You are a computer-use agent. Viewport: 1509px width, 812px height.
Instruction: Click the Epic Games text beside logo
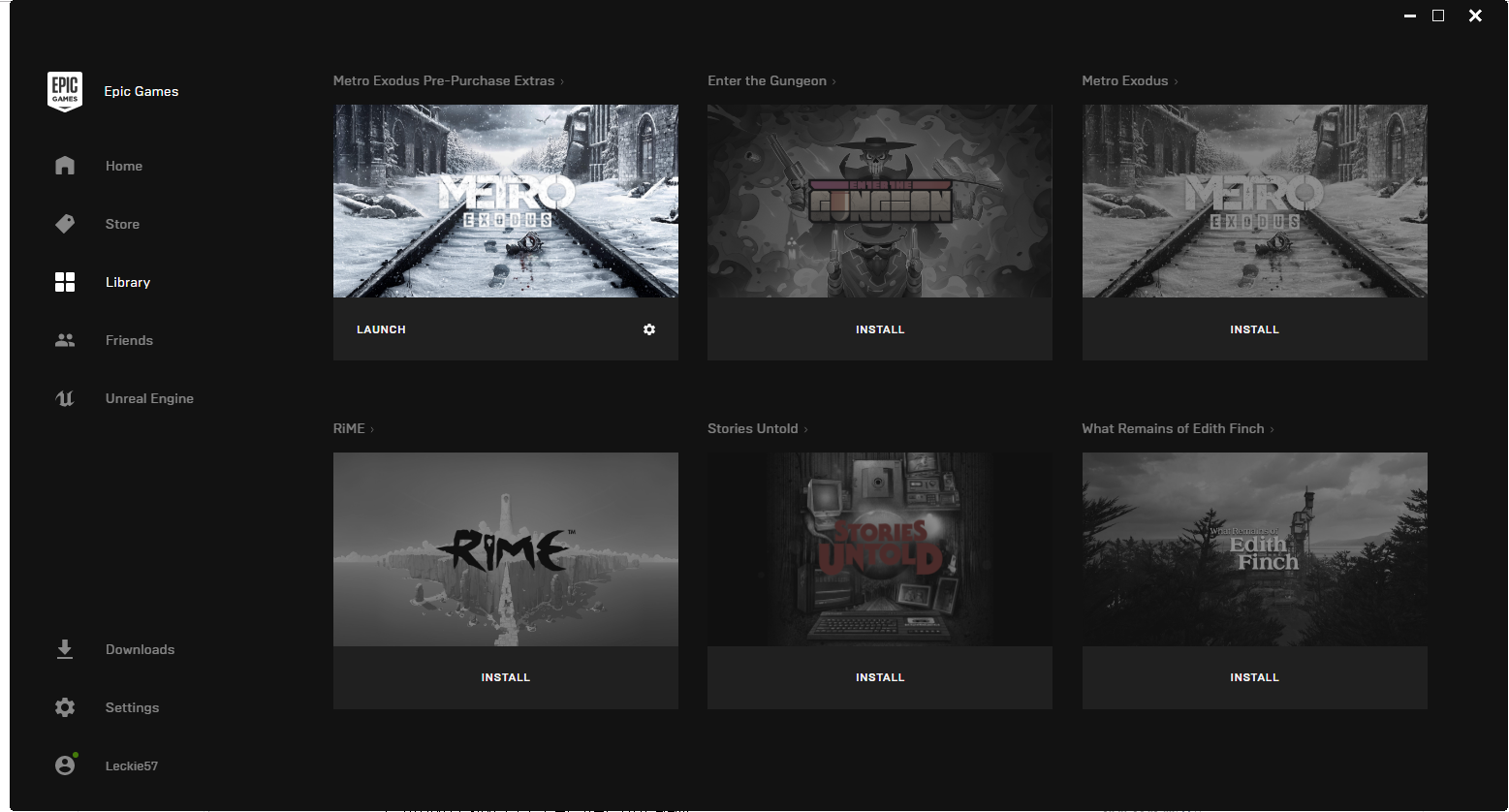tap(141, 91)
